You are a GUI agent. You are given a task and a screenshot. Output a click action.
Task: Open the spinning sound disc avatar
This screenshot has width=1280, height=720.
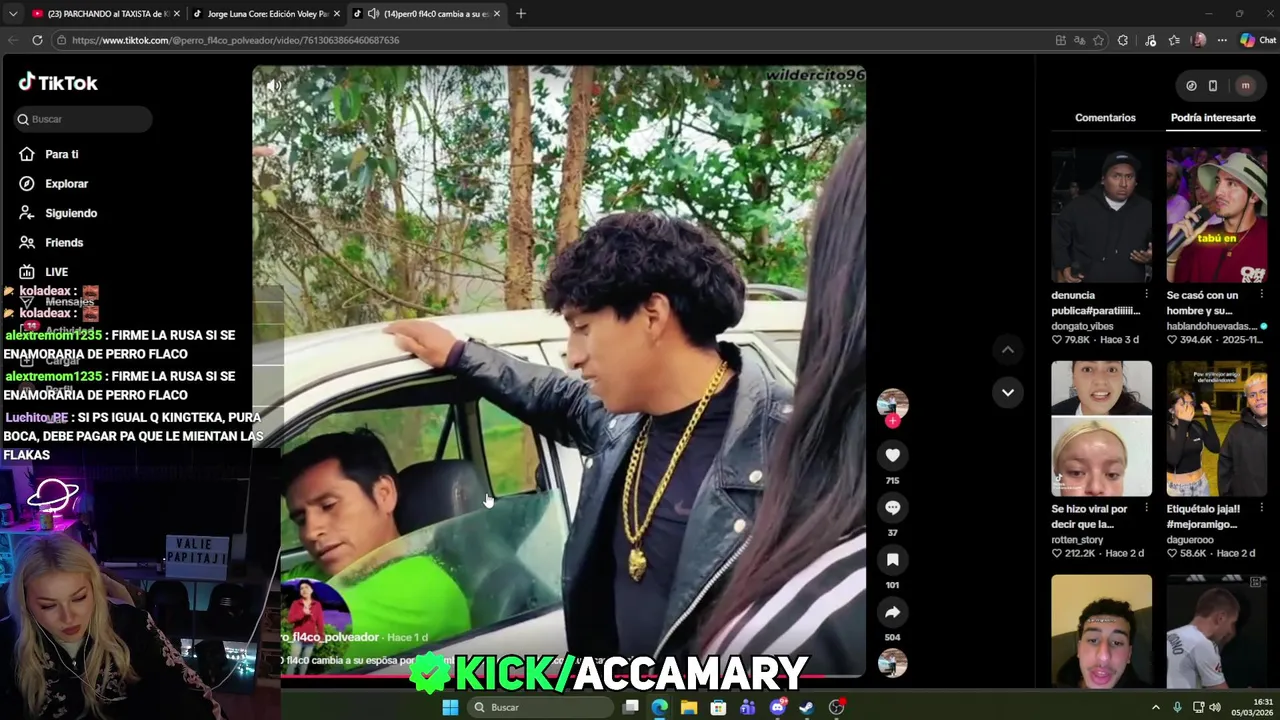[892, 663]
